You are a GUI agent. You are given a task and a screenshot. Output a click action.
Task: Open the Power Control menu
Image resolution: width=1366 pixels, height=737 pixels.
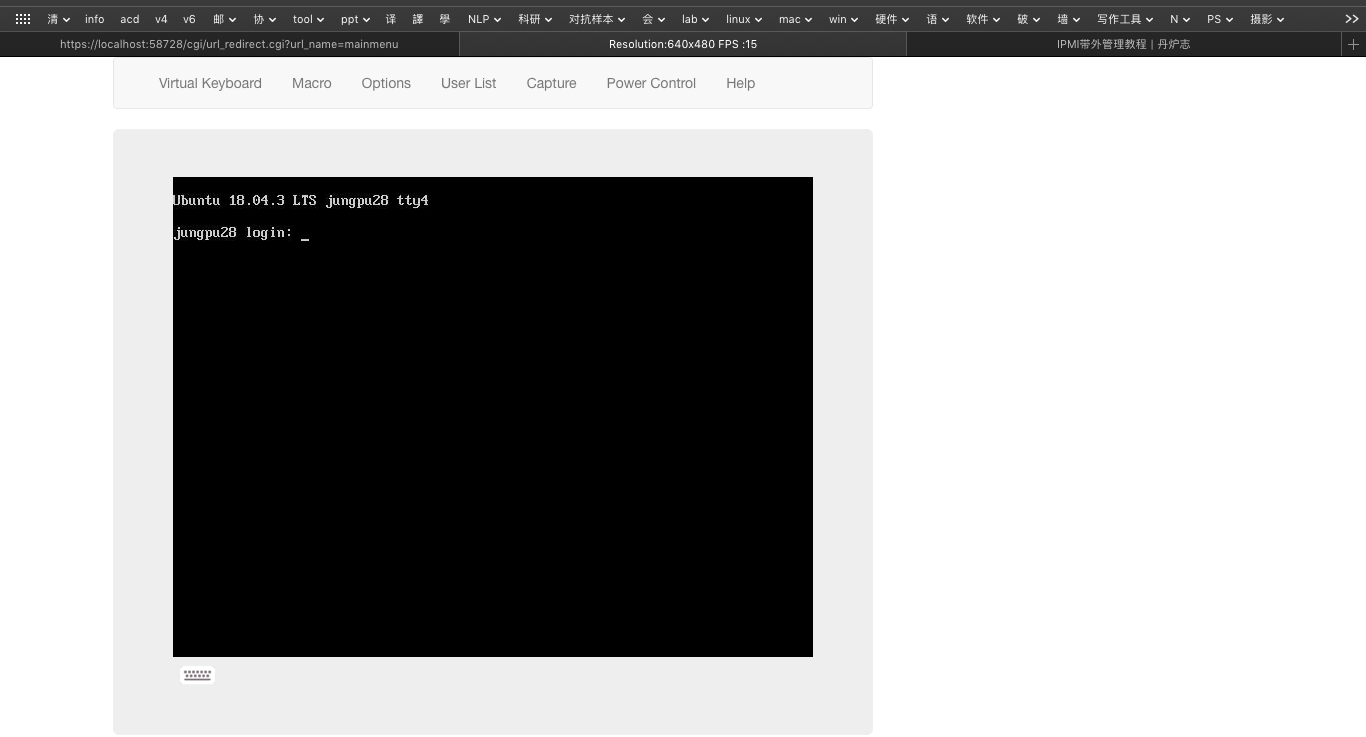point(651,83)
